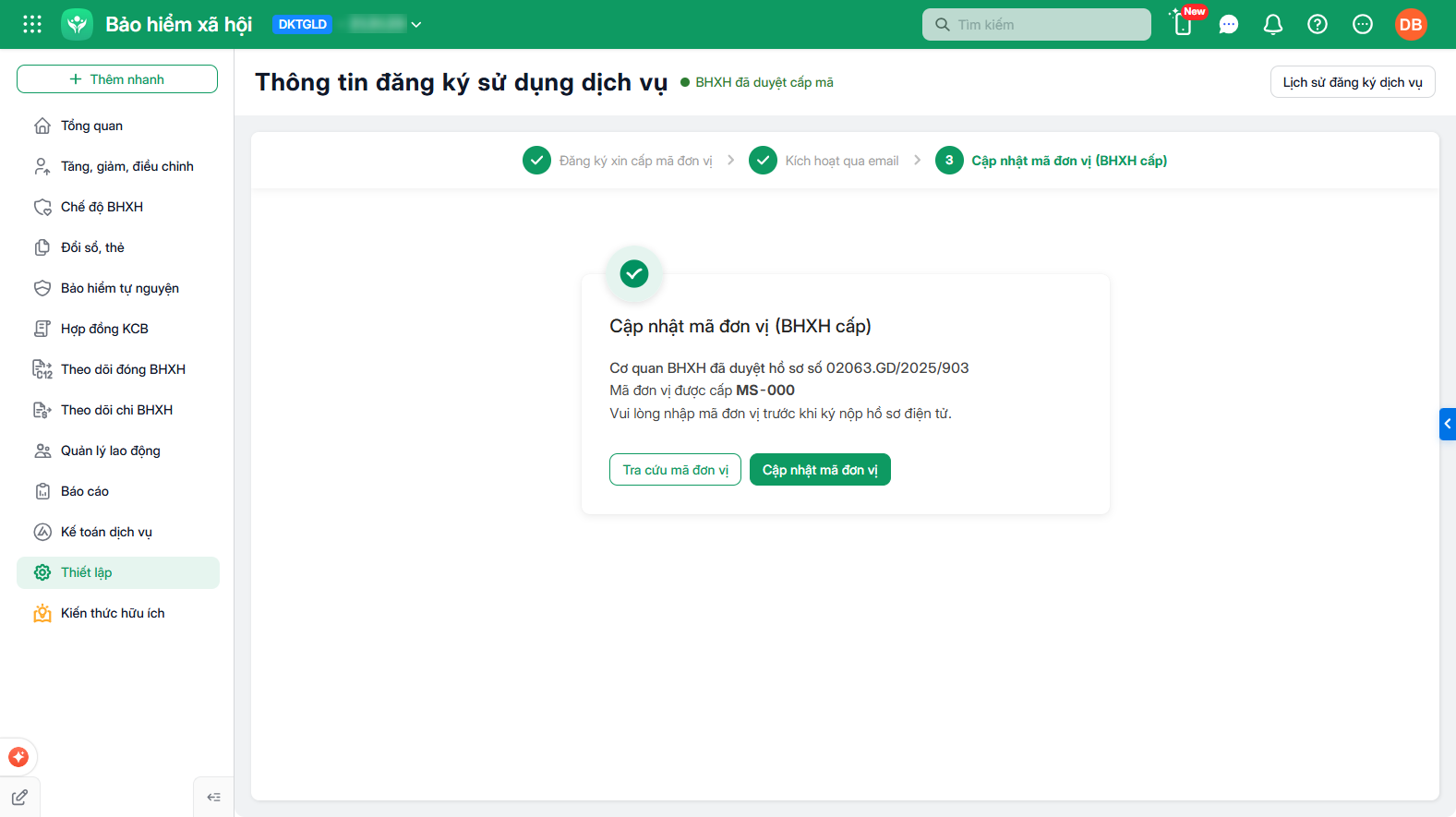Click the Tổng quan home icon
The image size is (1456, 817).
point(42,126)
